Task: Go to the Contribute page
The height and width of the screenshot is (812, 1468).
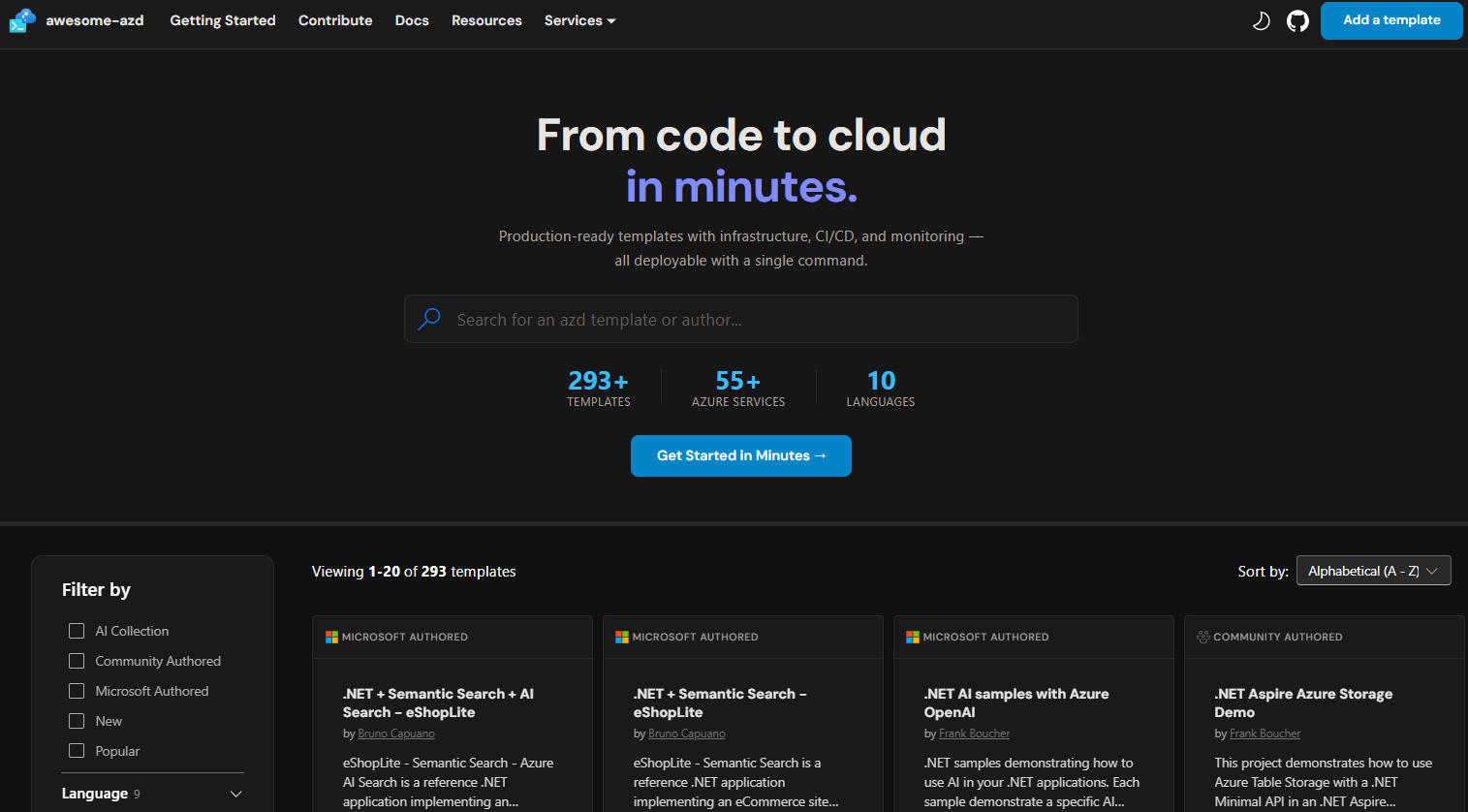Action: (335, 20)
